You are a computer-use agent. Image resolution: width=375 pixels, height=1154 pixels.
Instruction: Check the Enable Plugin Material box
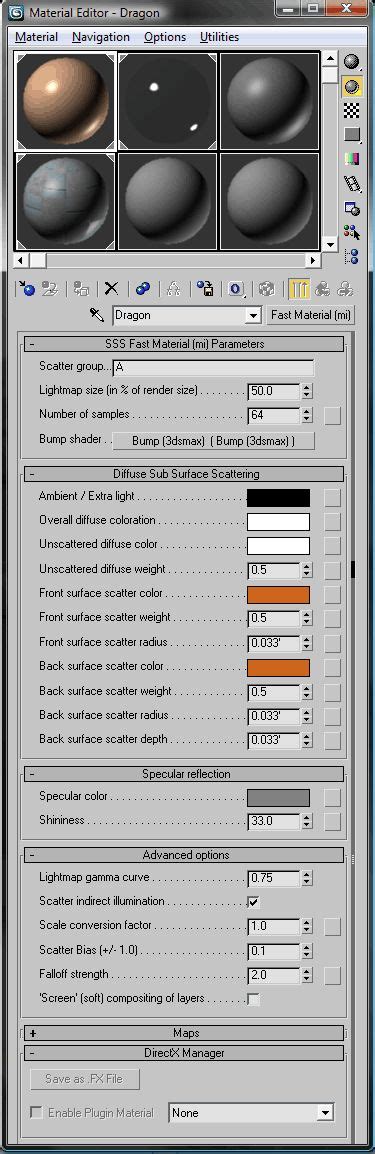point(36,1112)
